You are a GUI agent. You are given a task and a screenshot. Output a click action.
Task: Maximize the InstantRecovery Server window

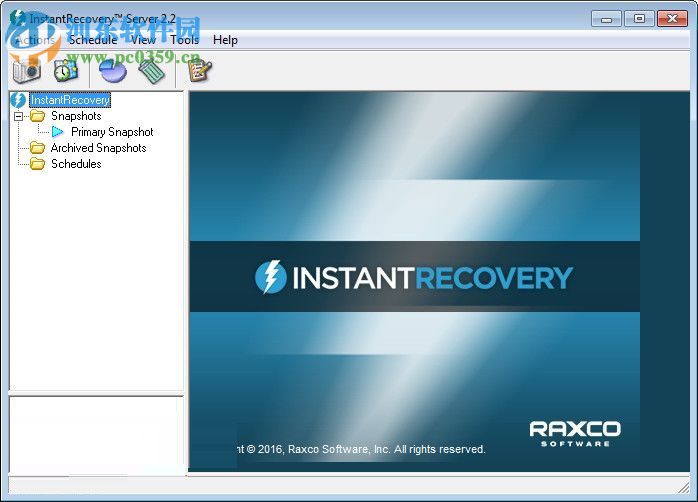[639, 19]
